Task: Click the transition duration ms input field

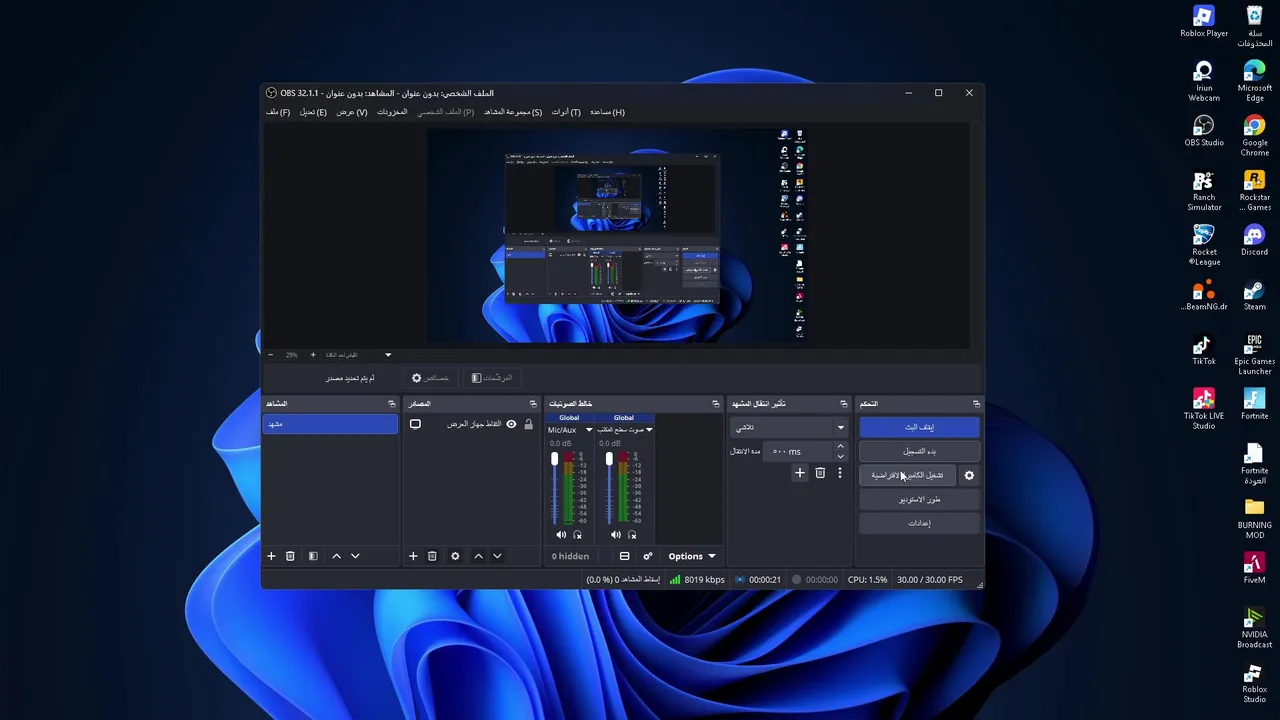Action: [797, 451]
